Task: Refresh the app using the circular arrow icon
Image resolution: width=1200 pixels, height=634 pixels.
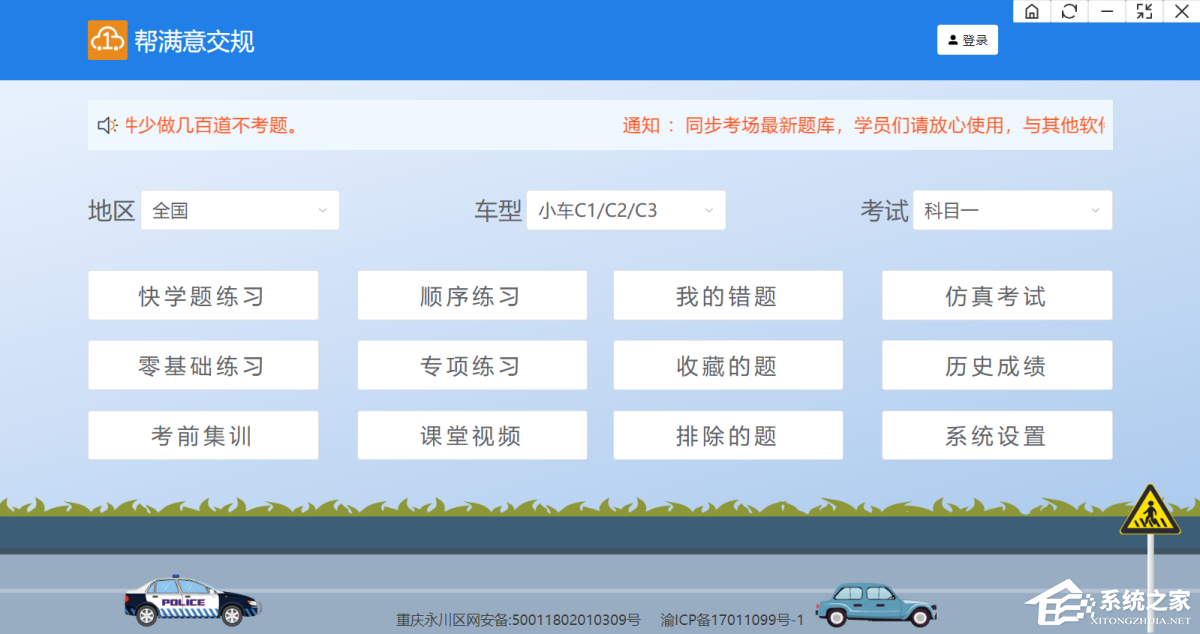Action: [x=1069, y=11]
